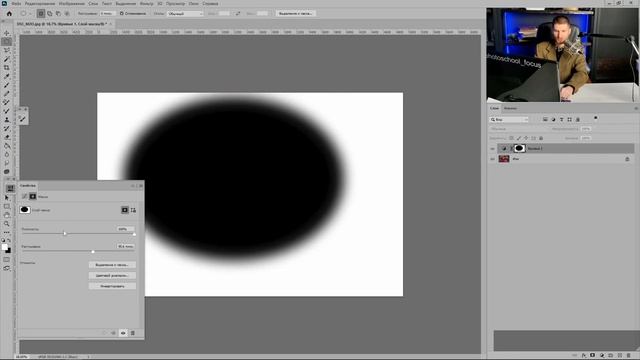The image size is (640, 360).
Task: Open Файл menu
Action: coord(16,3)
